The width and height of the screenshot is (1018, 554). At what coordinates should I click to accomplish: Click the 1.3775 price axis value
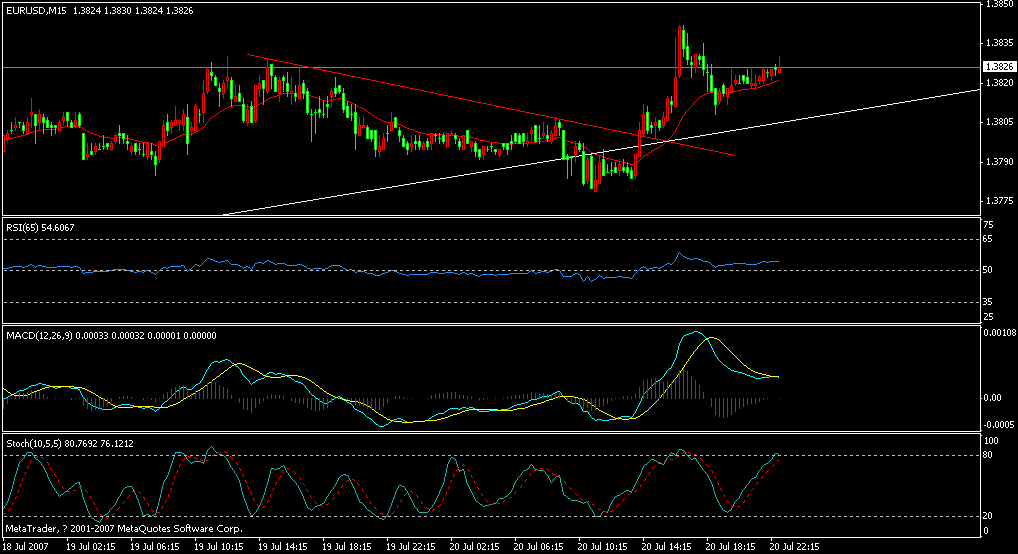999,201
